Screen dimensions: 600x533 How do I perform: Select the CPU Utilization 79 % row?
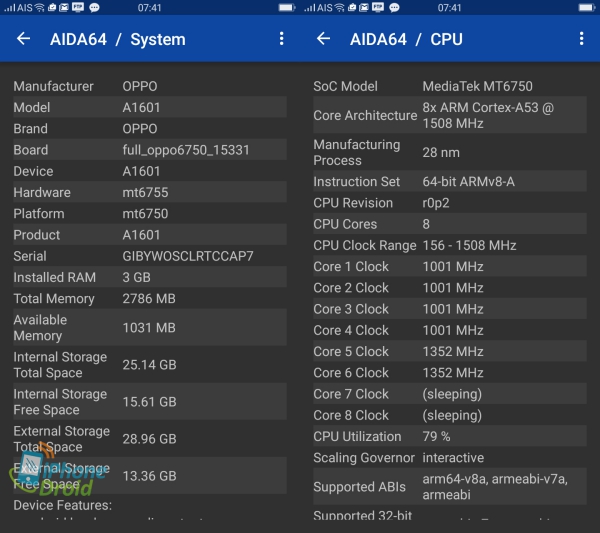[450, 436]
